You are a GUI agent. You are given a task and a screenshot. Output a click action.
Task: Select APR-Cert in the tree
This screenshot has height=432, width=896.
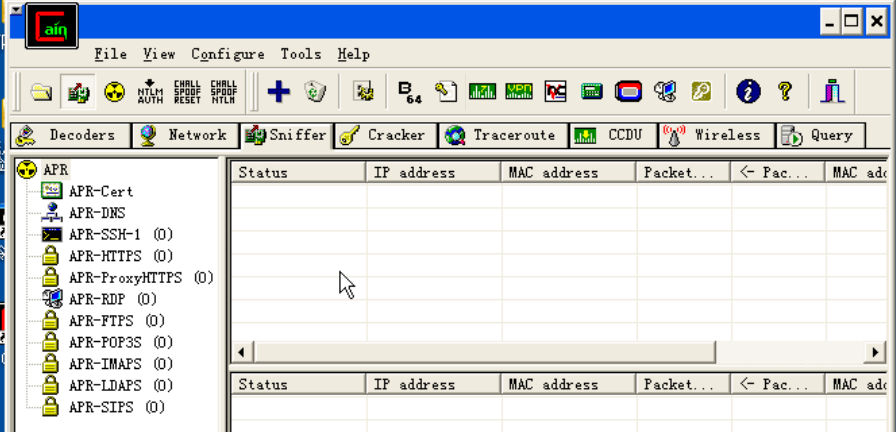[x=101, y=191]
